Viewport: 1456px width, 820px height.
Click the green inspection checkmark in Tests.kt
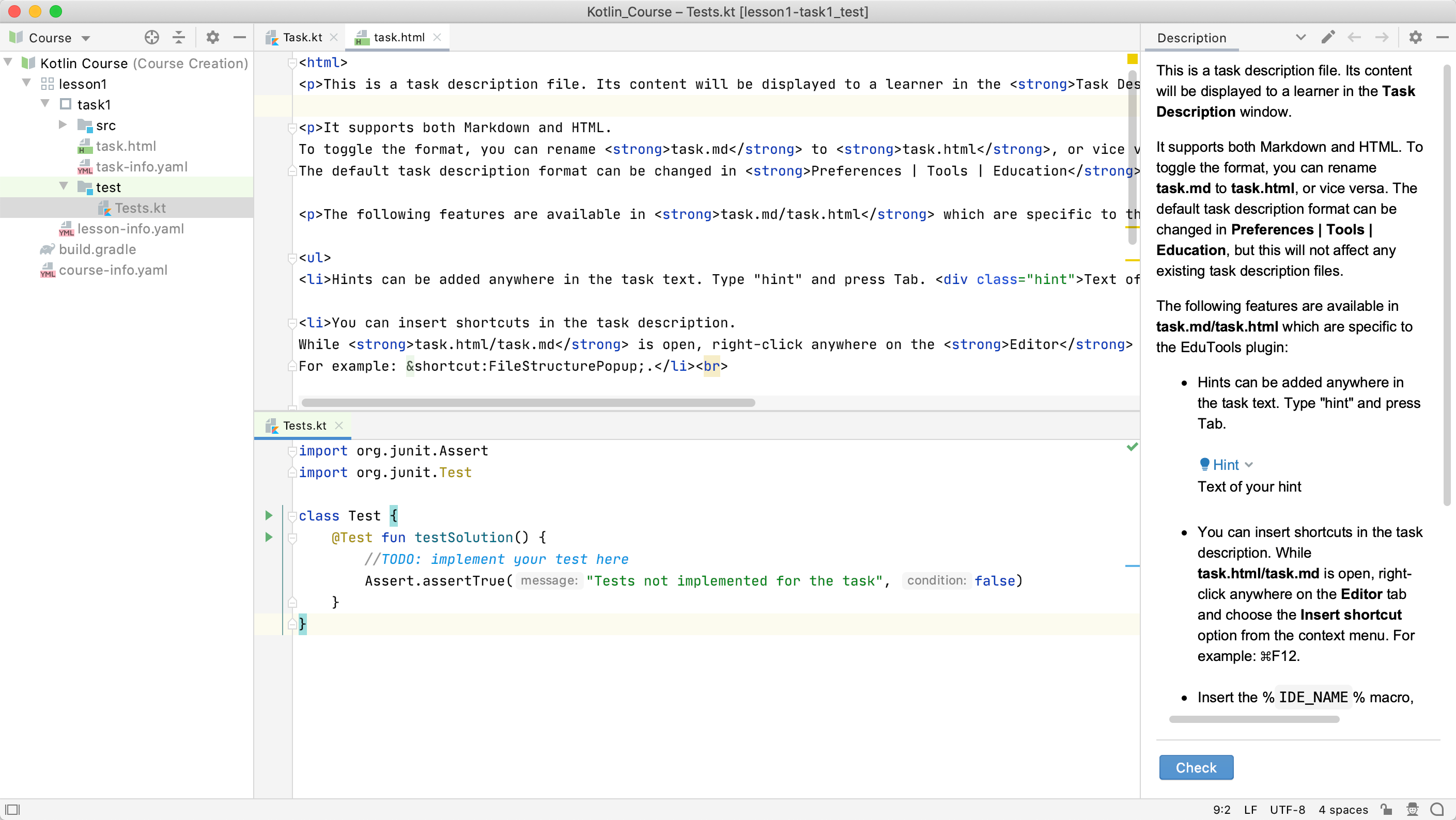click(1132, 447)
